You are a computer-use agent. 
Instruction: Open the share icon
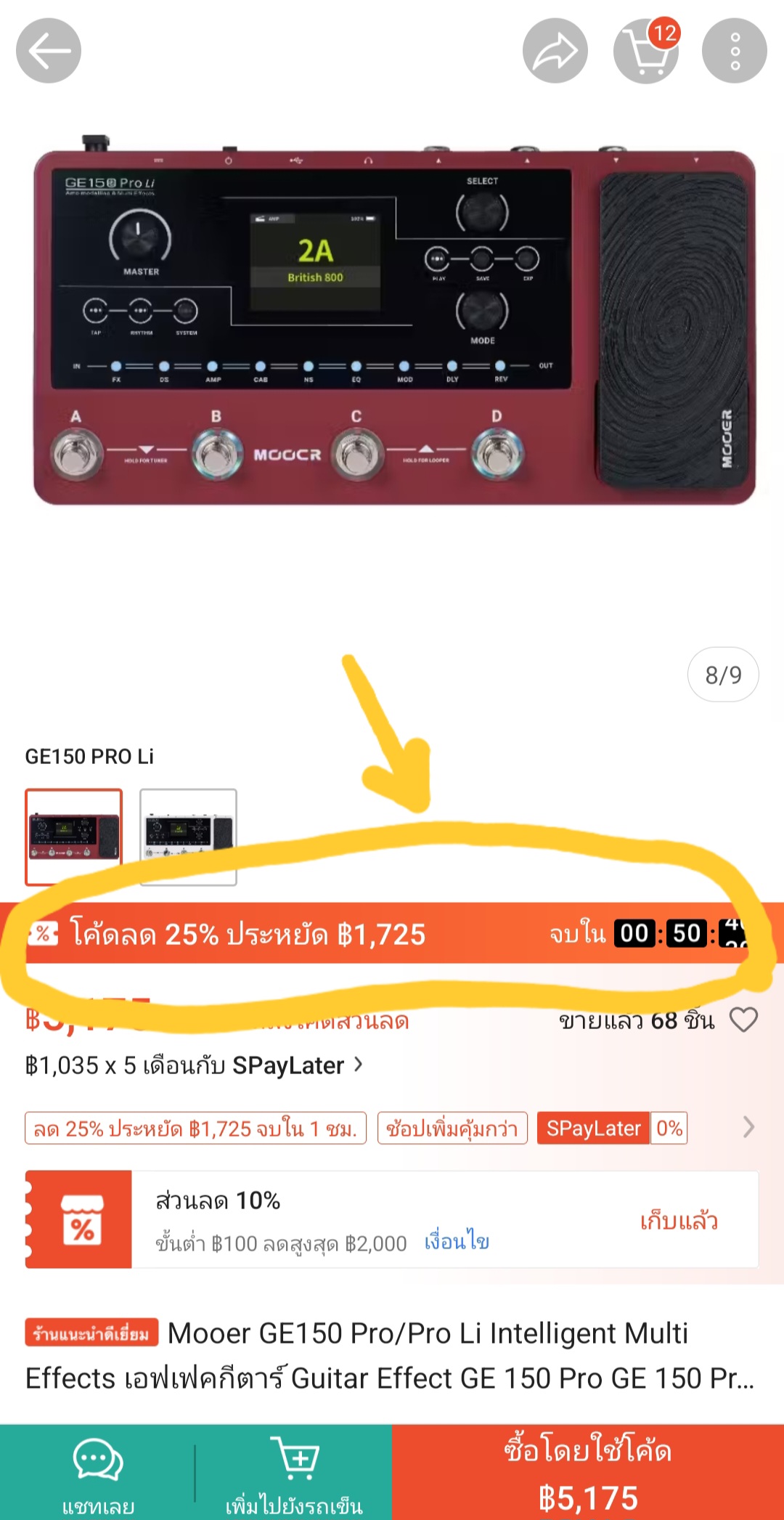tap(555, 51)
